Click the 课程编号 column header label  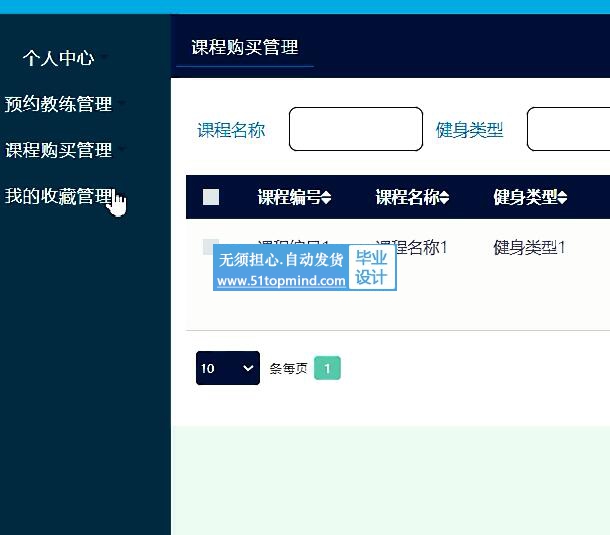pyautogui.click(x=288, y=197)
